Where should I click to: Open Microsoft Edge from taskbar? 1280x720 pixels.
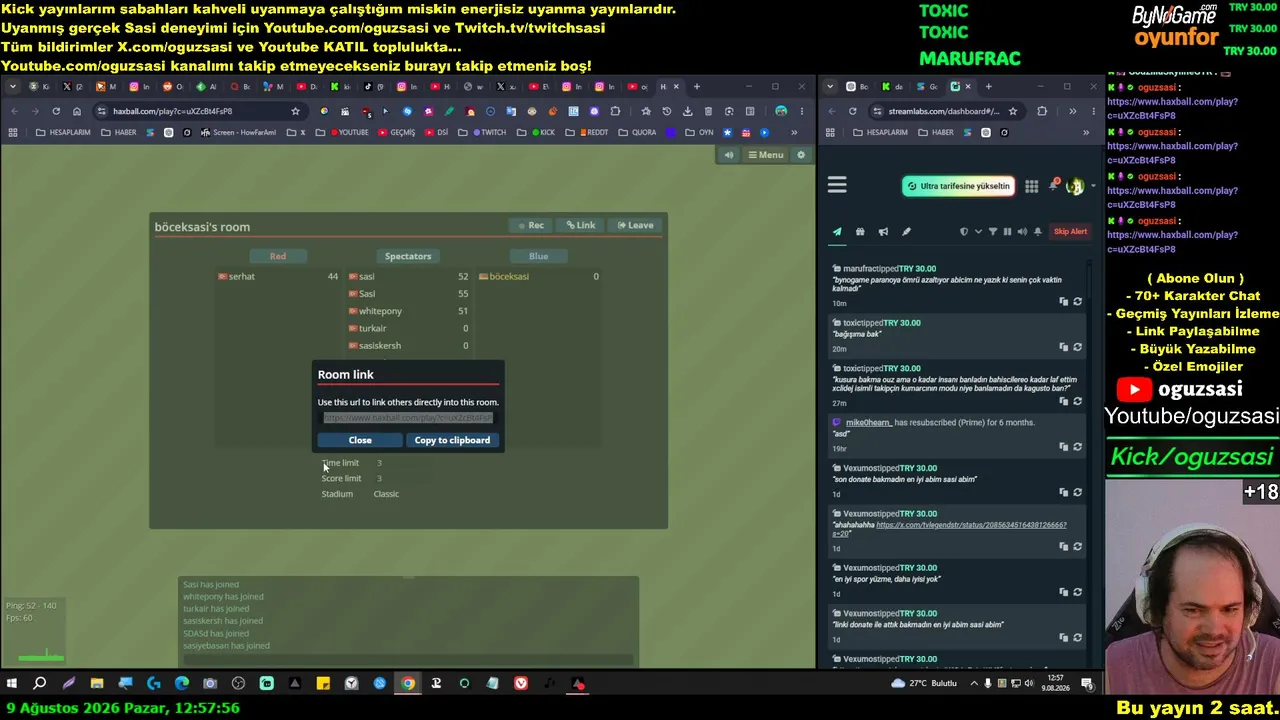pos(182,684)
